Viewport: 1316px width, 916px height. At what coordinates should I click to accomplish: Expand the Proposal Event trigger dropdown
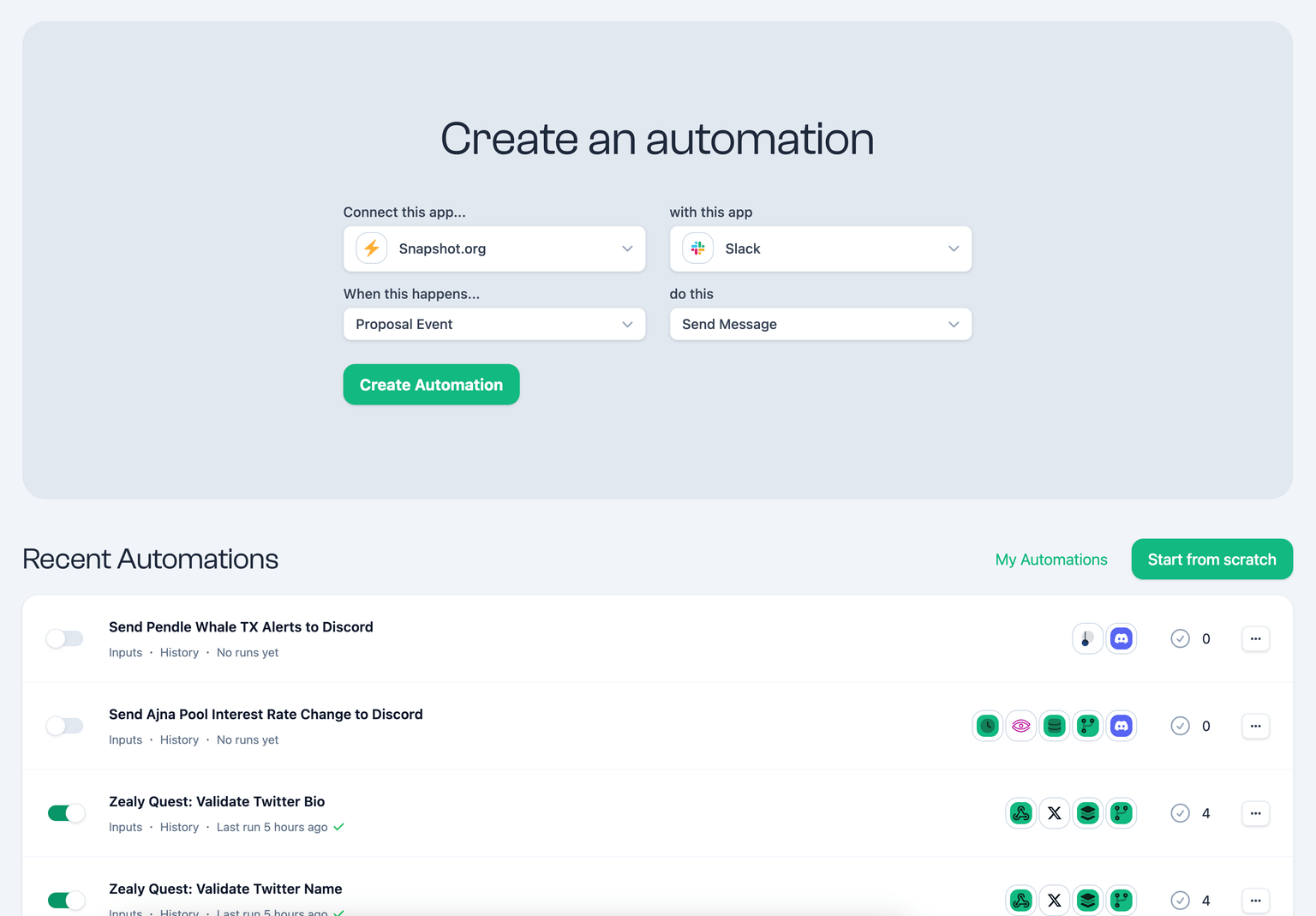[494, 324]
